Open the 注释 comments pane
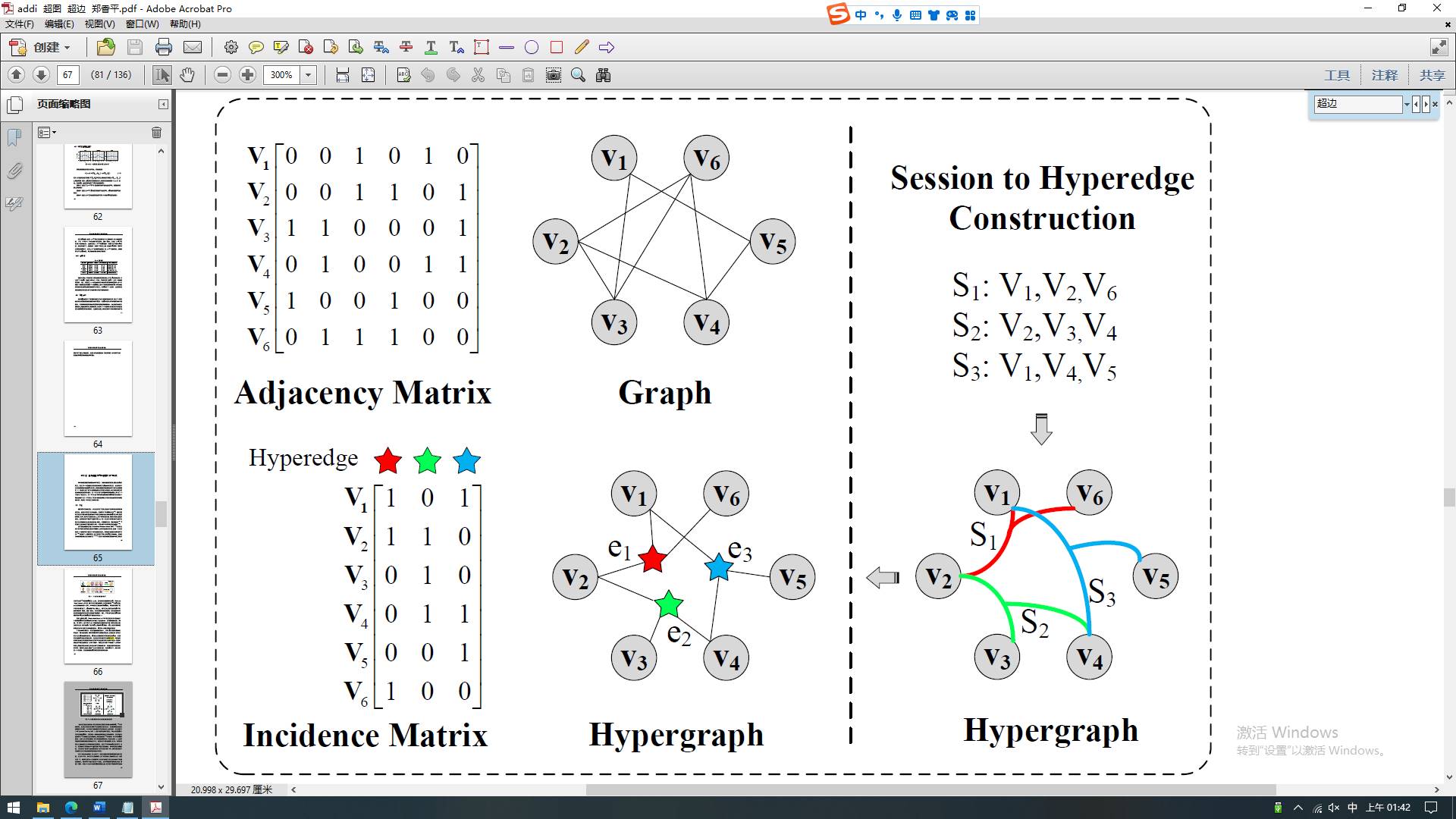The image size is (1456, 819). (1384, 75)
